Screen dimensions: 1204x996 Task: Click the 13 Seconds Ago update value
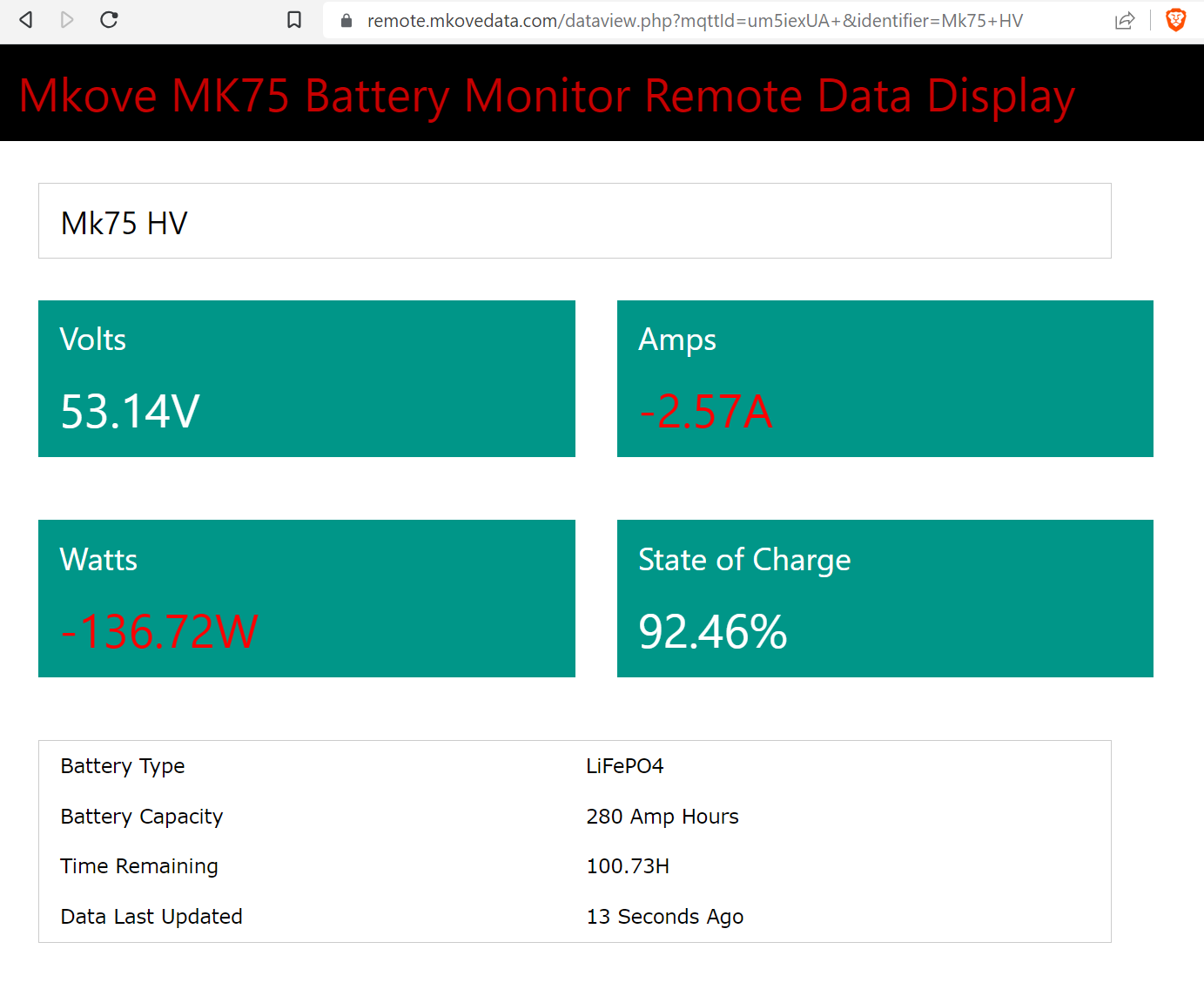665,917
